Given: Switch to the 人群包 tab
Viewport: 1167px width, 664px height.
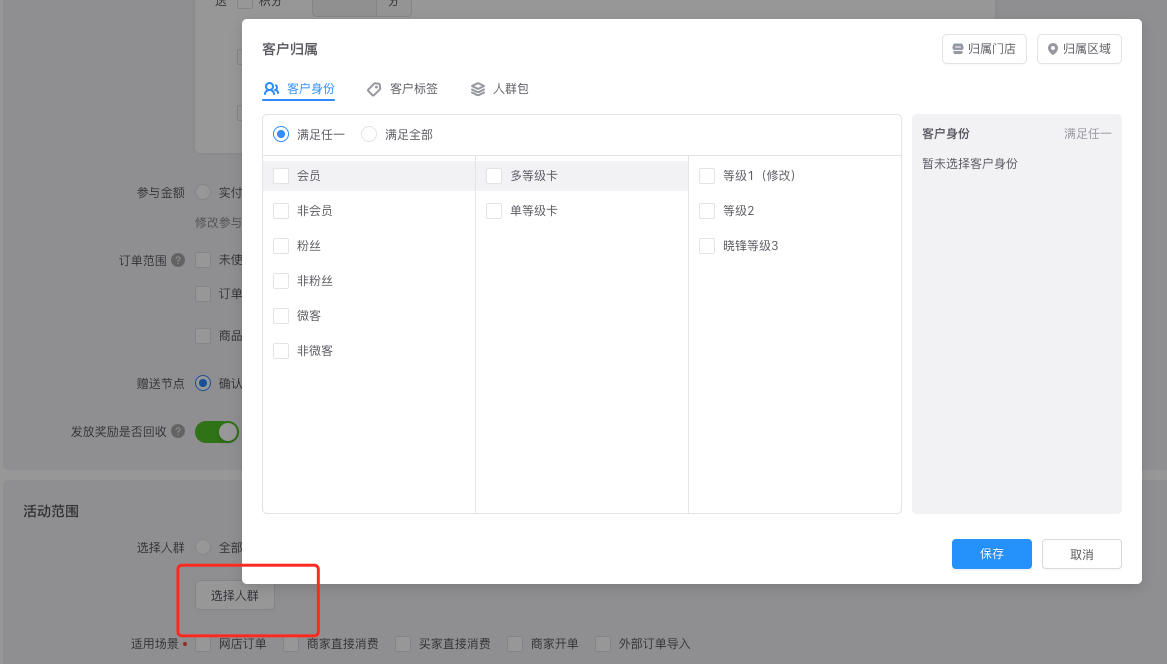Looking at the screenshot, I should tap(499, 89).
